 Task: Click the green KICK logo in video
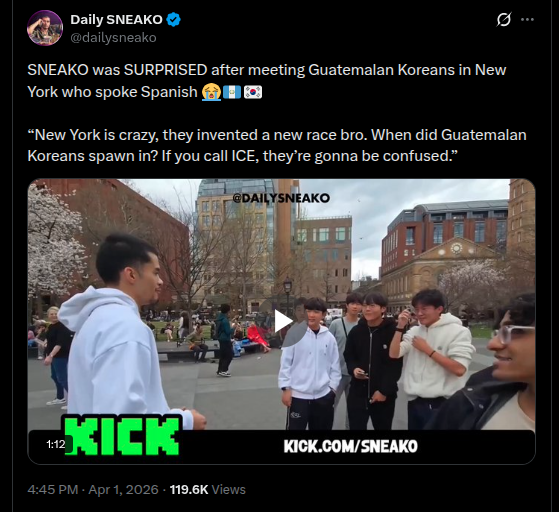[122, 436]
